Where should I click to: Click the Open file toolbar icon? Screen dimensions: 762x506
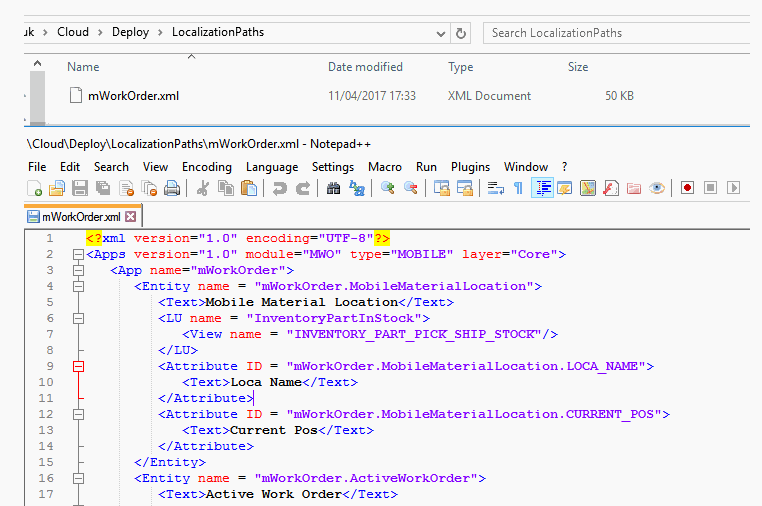57,188
